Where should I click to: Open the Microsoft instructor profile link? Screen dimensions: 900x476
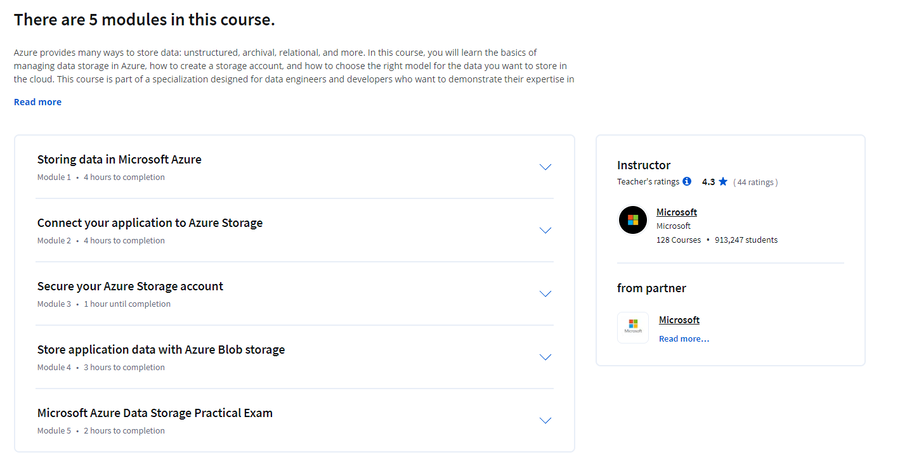pos(676,212)
